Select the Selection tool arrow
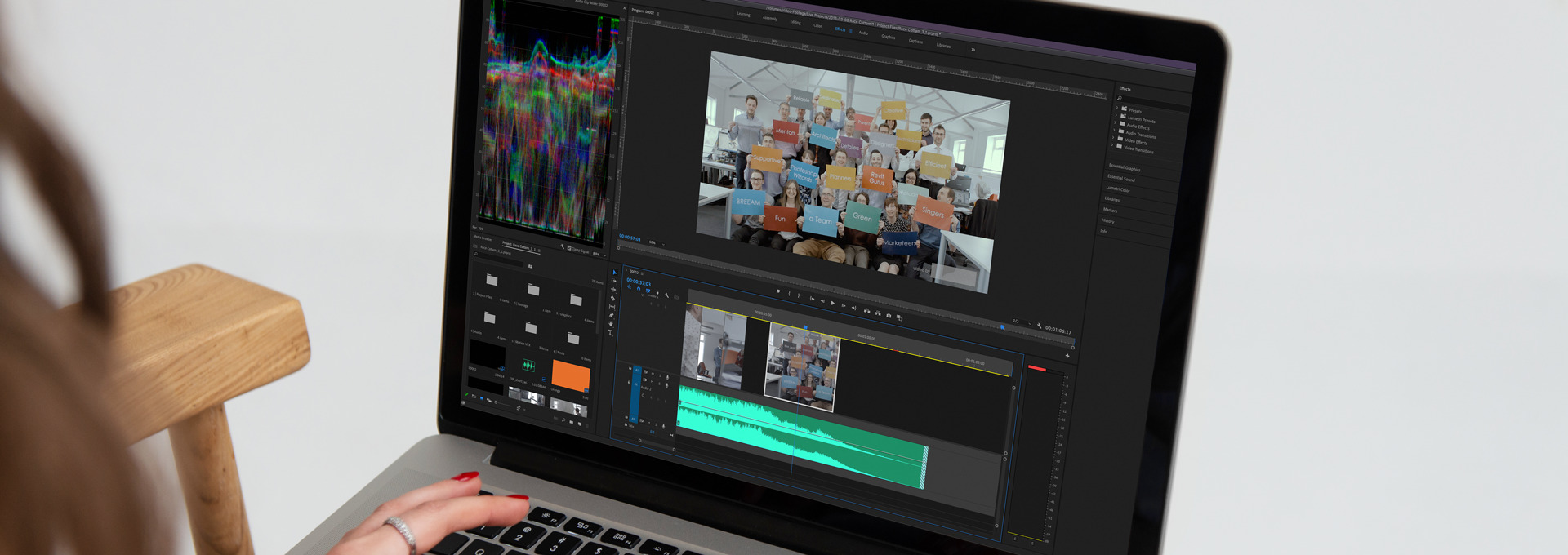This screenshot has height=555, width=1568. coord(615,273)
